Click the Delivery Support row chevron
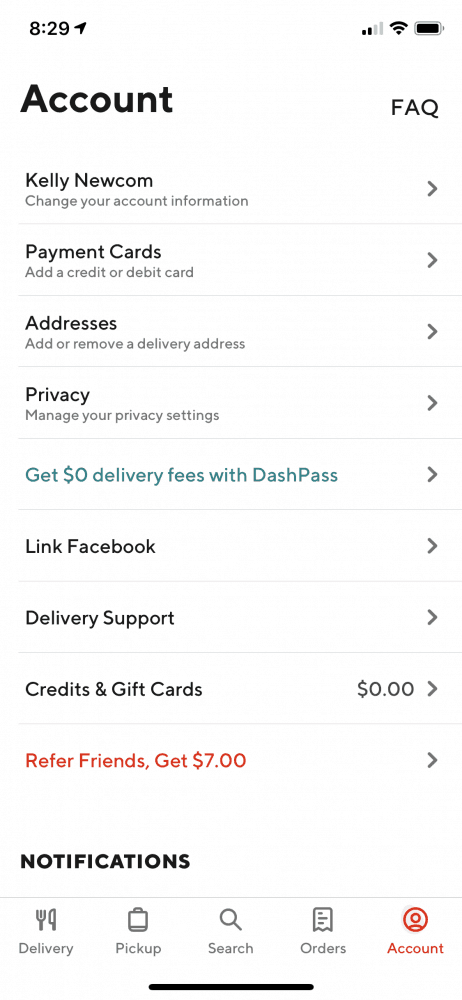The width and height of the screenshot is (462, 1000). click(432, 617)
